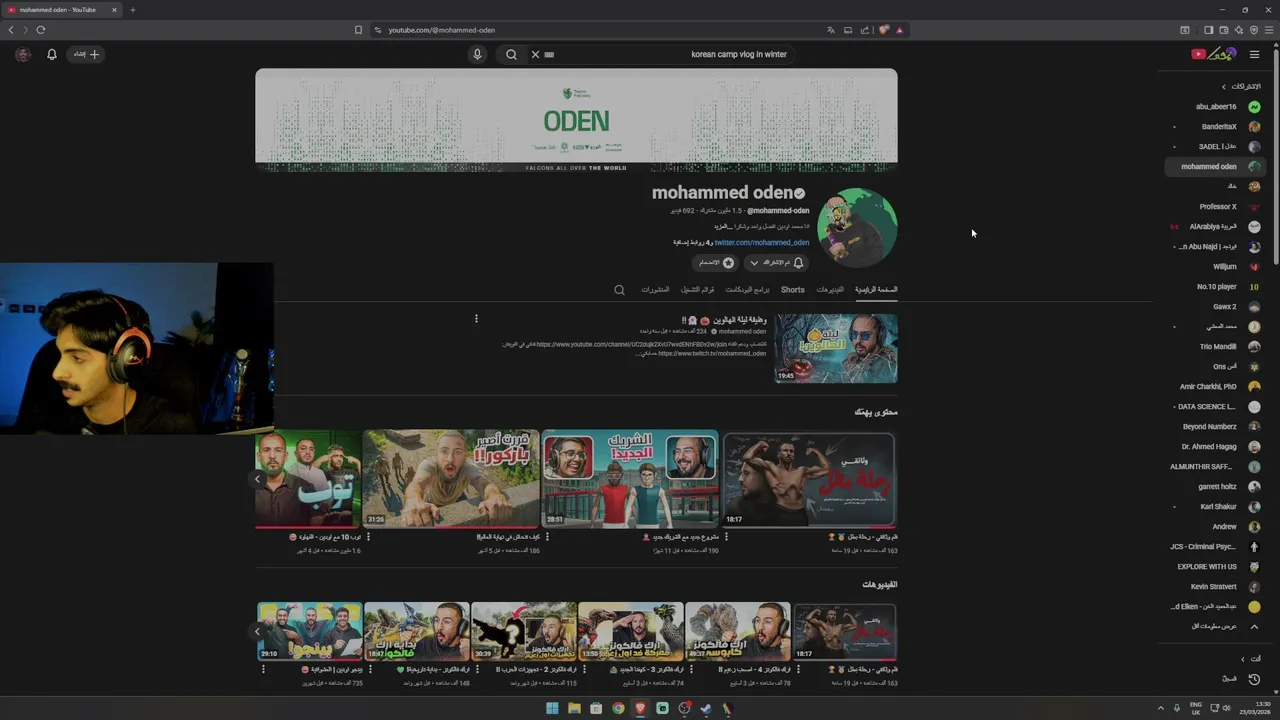
Task: Open mohammed oden channel profile picture
Action: point(857,227)
